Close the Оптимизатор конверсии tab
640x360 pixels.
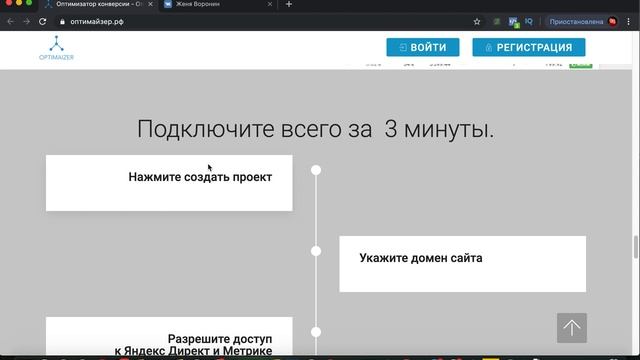click(x=150, y=4)
